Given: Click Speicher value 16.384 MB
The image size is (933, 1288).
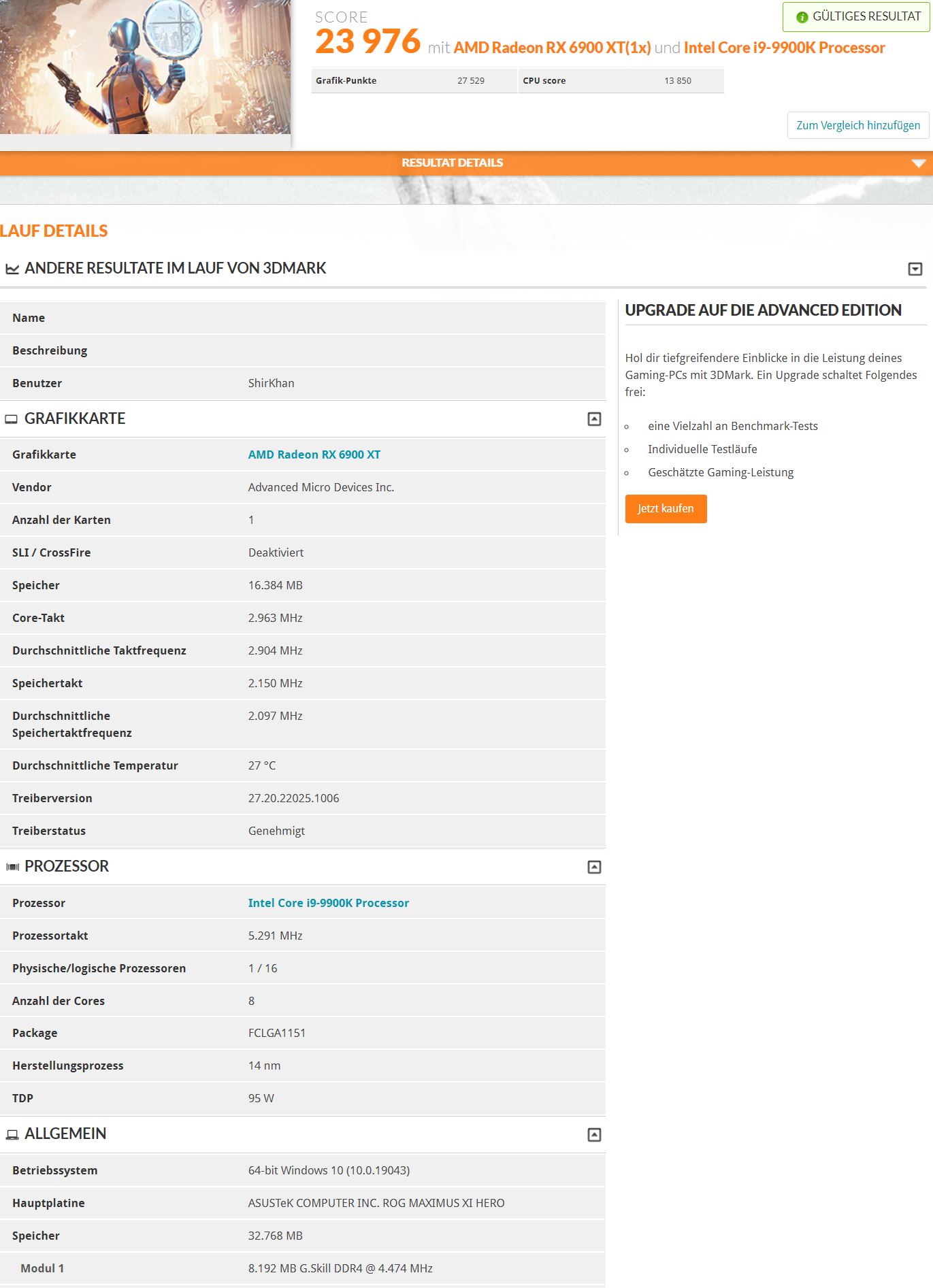Looking at the screenshot, I should pyautogui.click(x=276, y=585).
